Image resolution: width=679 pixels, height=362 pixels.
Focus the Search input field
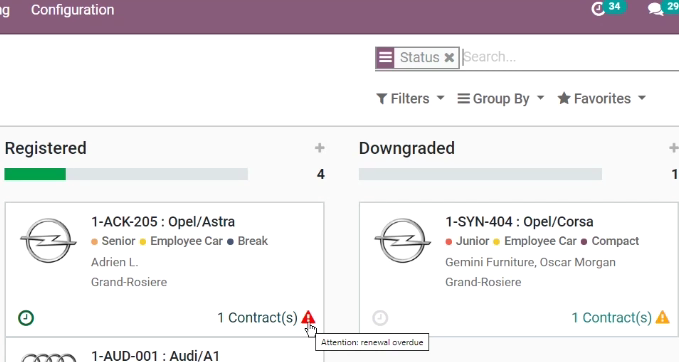tap(570, 57)
